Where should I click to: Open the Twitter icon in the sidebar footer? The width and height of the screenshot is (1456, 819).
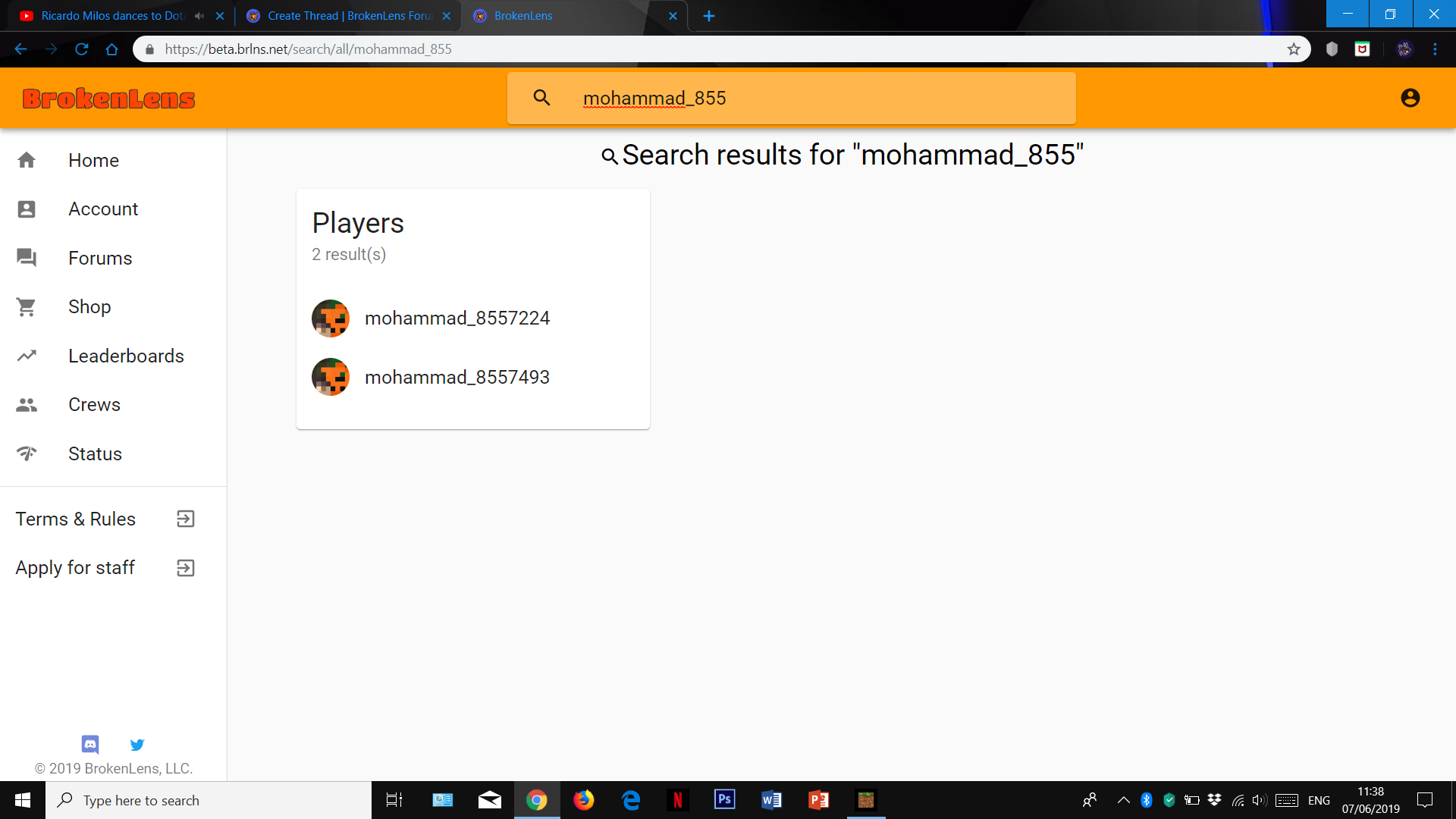pos(137,744)
